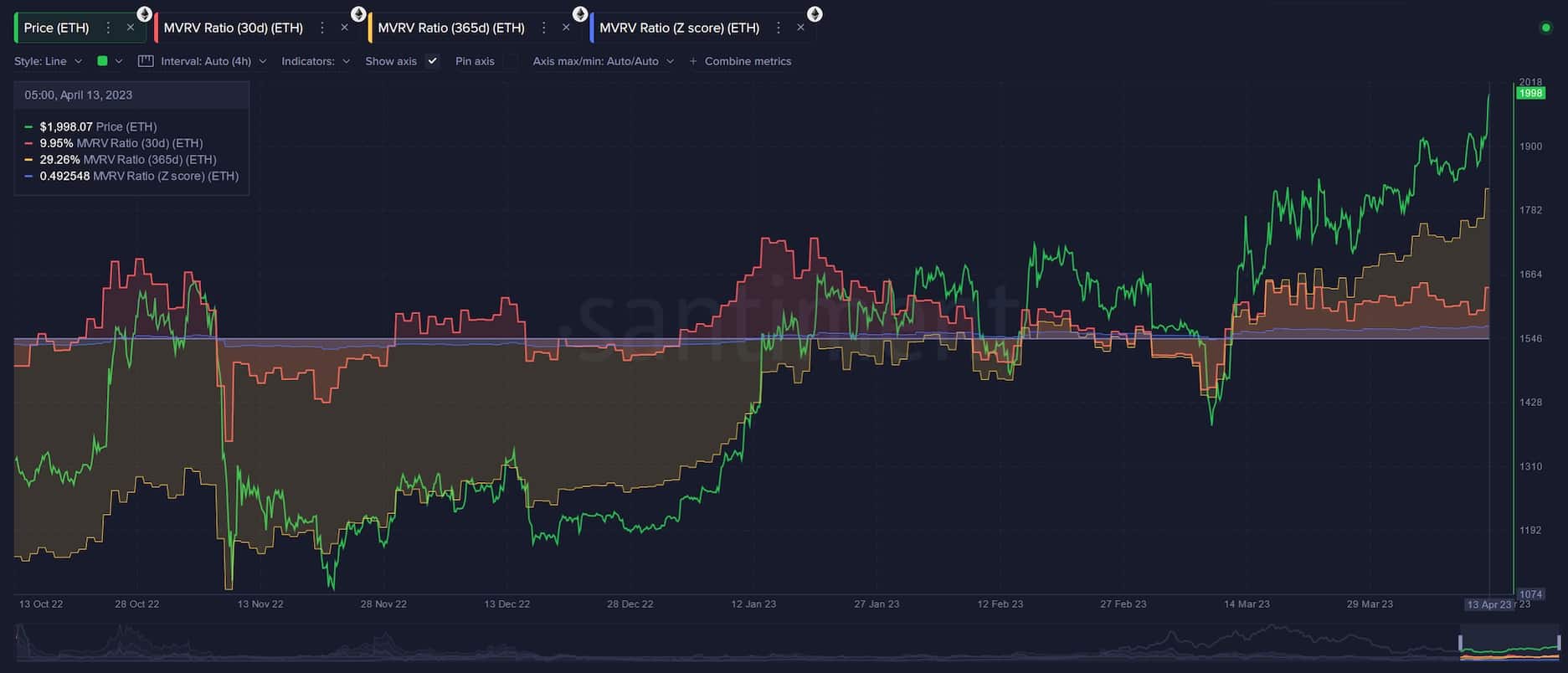The image size is (1568, 673).
Task: Click the 29 Mar 23 date axis label
Action: pyautogui.click(x=1370, y=604)
